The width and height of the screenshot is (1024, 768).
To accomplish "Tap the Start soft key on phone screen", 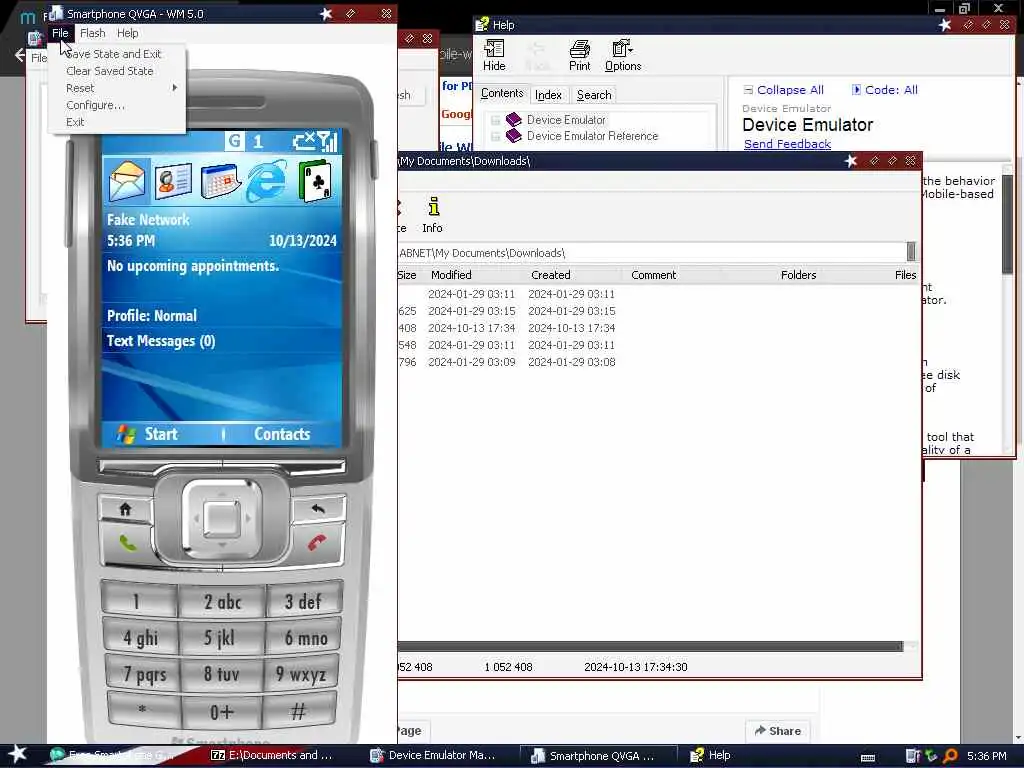I will [x=148, y=434].
